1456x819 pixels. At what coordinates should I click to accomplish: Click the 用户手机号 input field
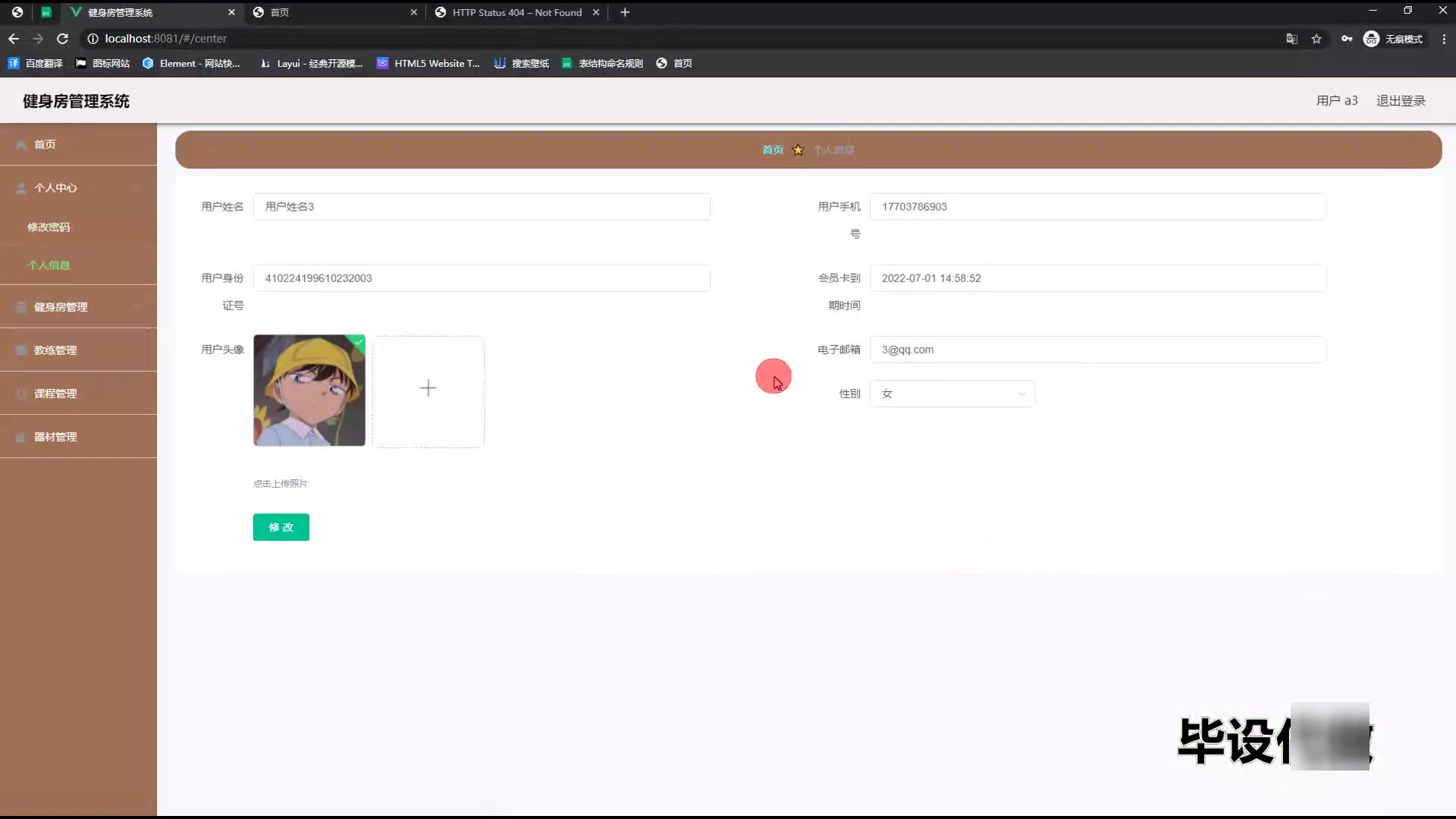click(x=1098, y=206)
